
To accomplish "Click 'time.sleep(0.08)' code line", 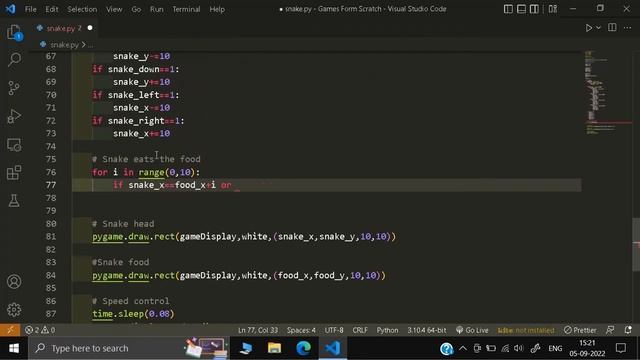I will click(x=133, y=313).
